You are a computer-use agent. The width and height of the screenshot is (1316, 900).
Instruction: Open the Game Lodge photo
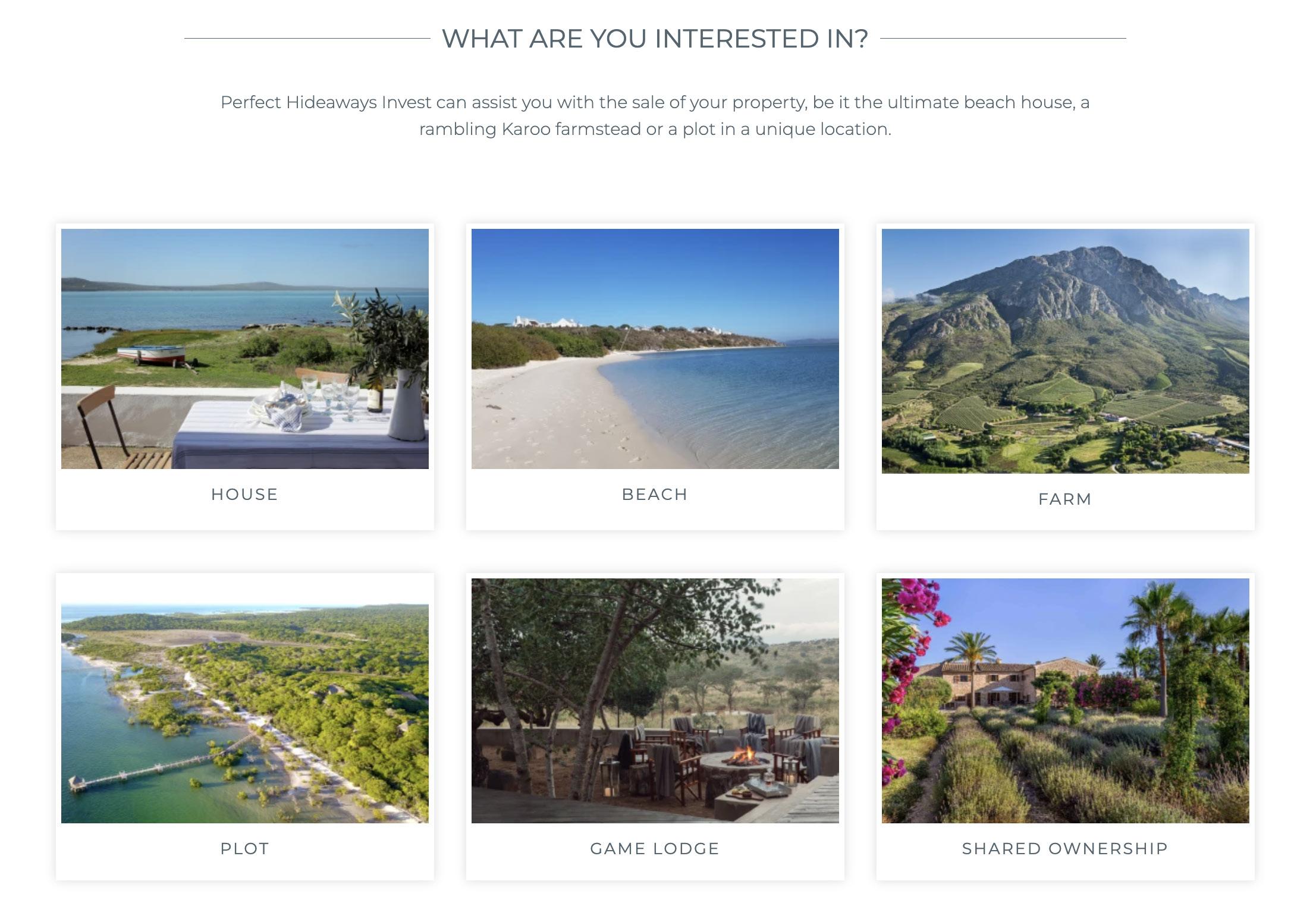[655, 700]
